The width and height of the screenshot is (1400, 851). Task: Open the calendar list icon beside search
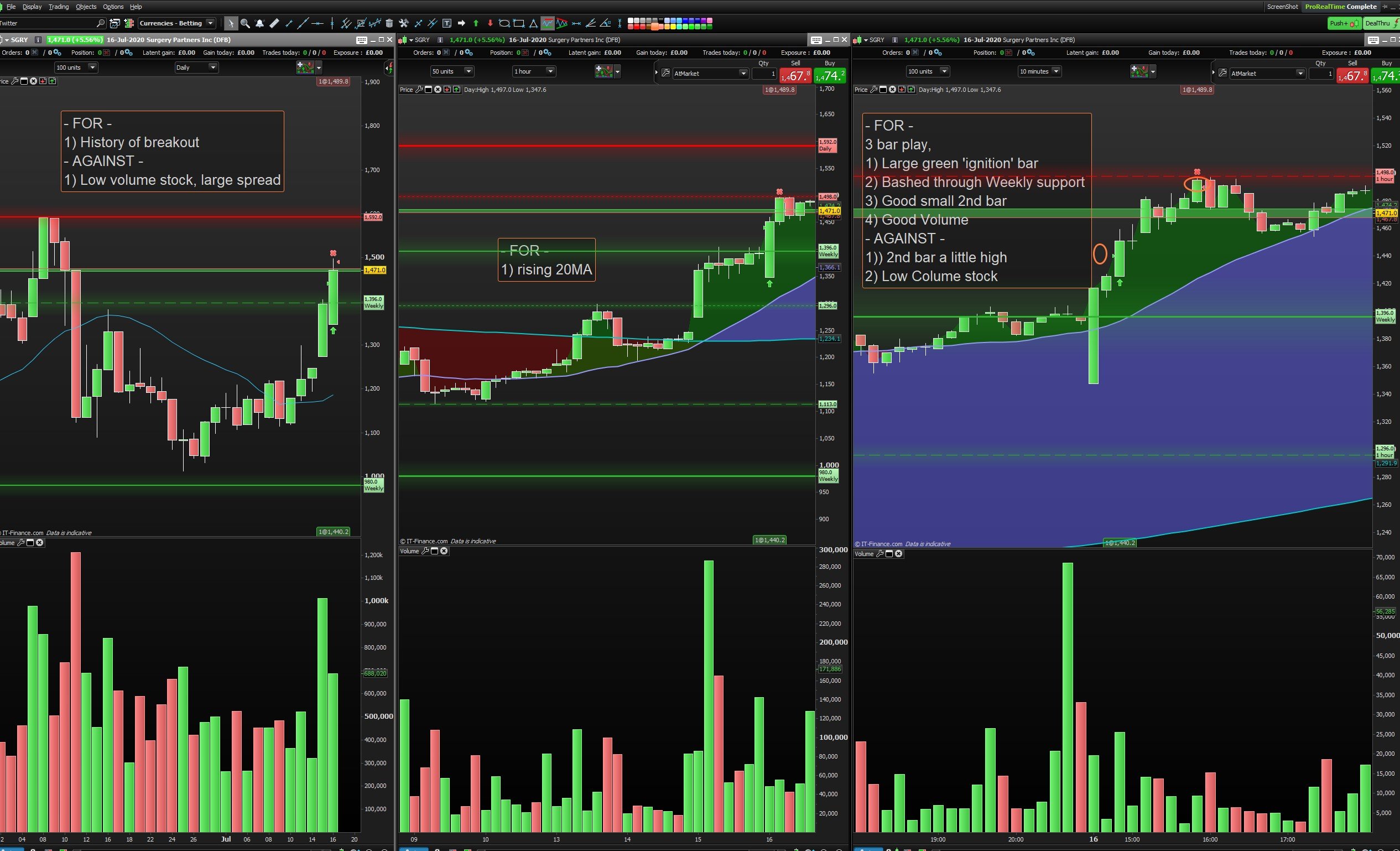114,23
